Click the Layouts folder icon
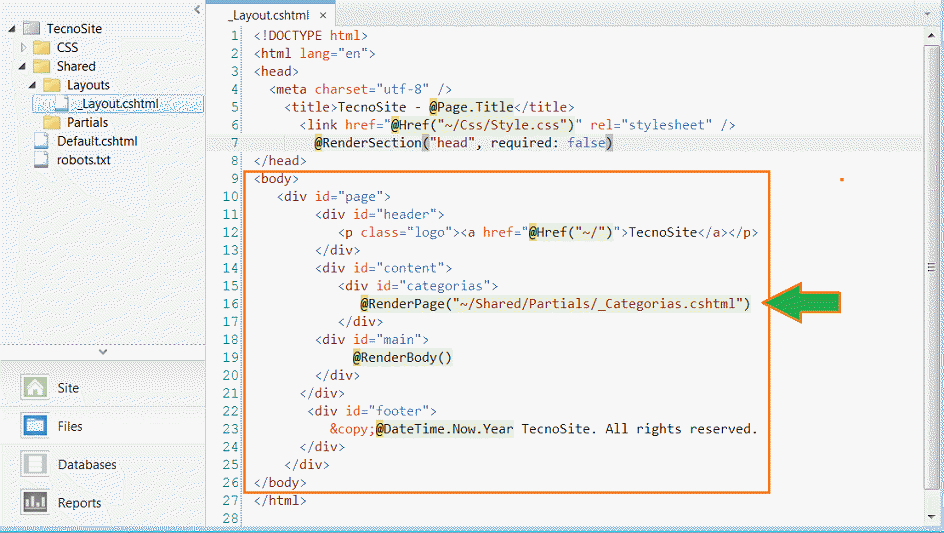944x533 pixels. click(x=52, y=85)
